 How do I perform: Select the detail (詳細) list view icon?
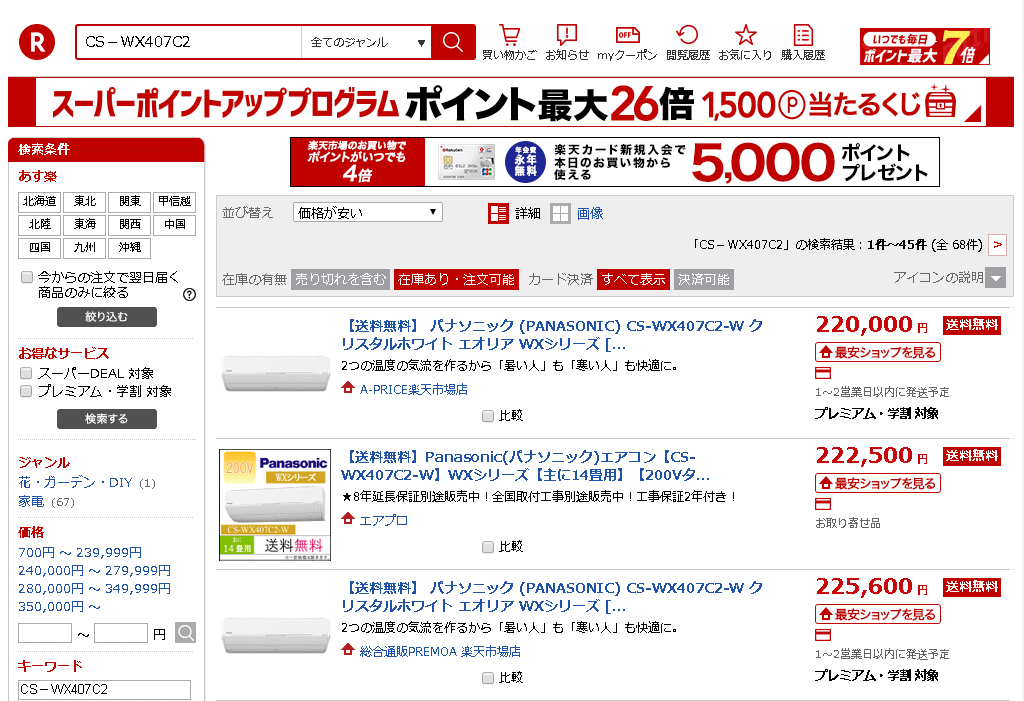pos(498,214)
